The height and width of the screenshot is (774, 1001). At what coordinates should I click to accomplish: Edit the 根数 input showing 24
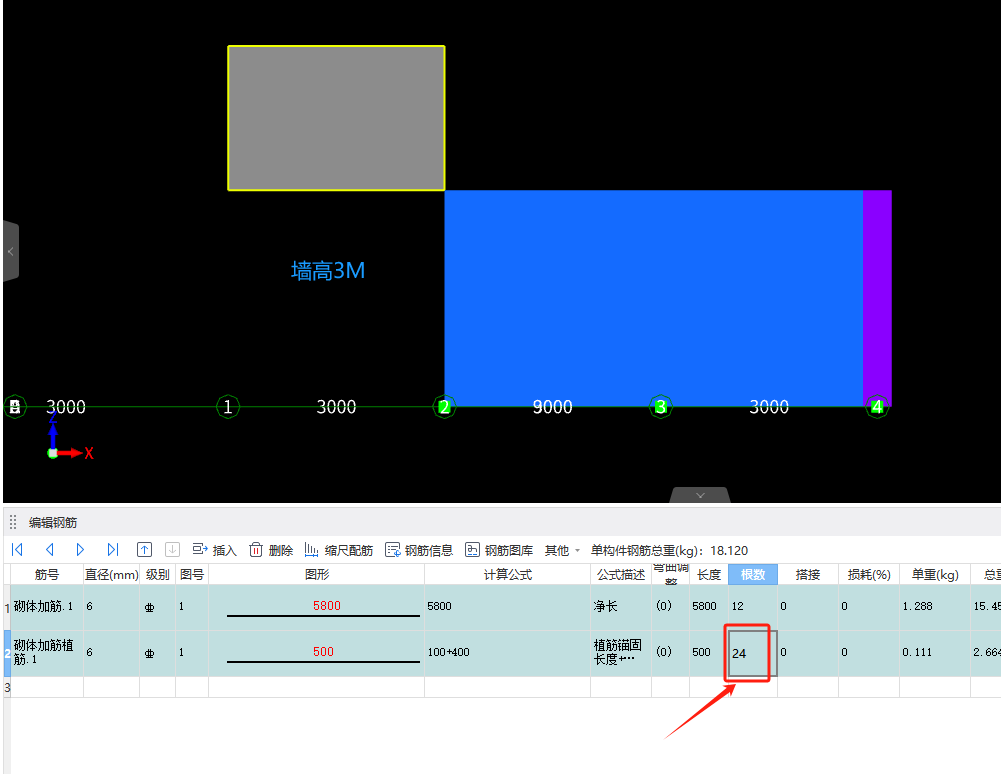click(x=753, y=653)
